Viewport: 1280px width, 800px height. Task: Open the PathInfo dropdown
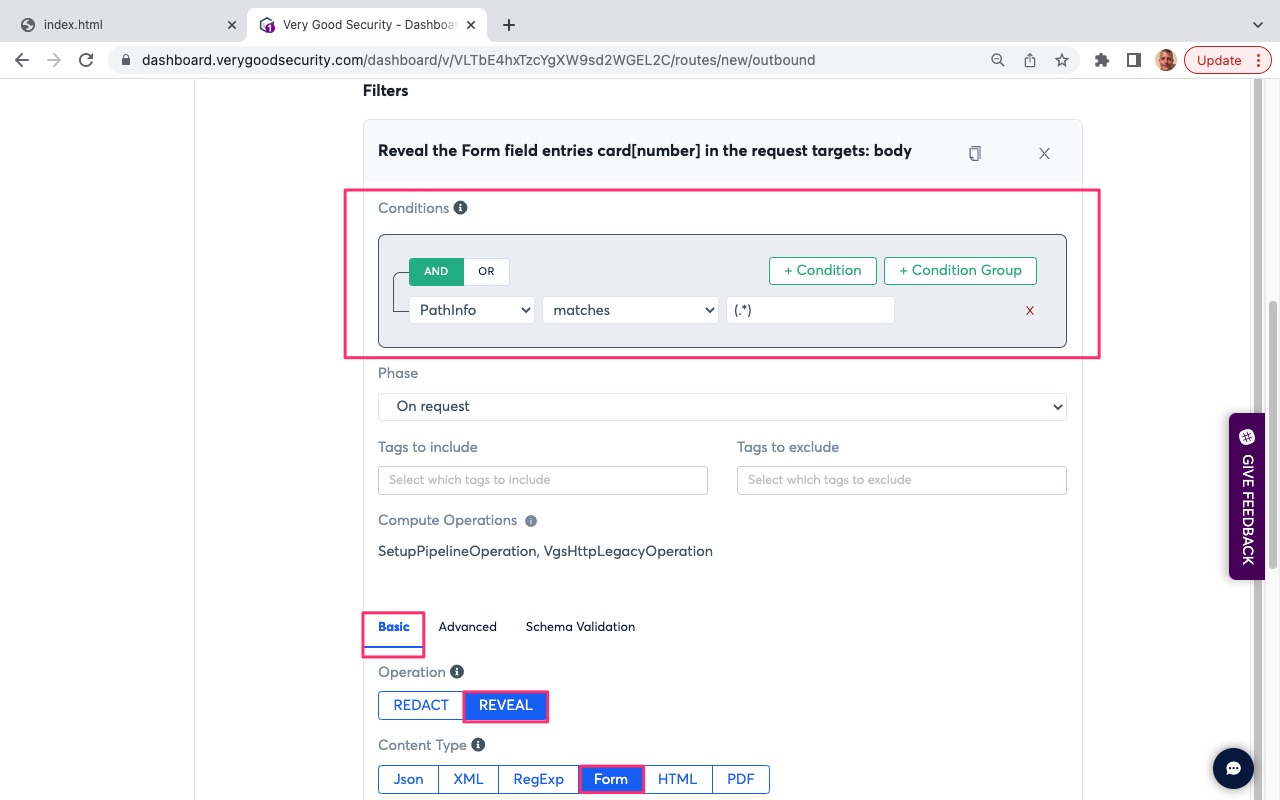point(472,310)
